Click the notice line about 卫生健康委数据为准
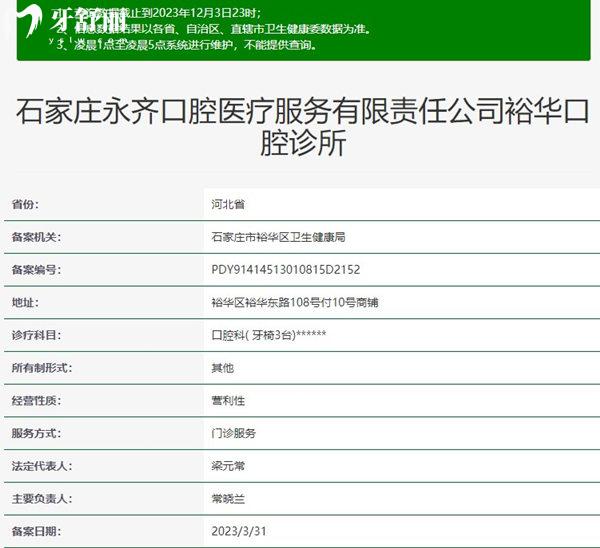 pos(214,29)
